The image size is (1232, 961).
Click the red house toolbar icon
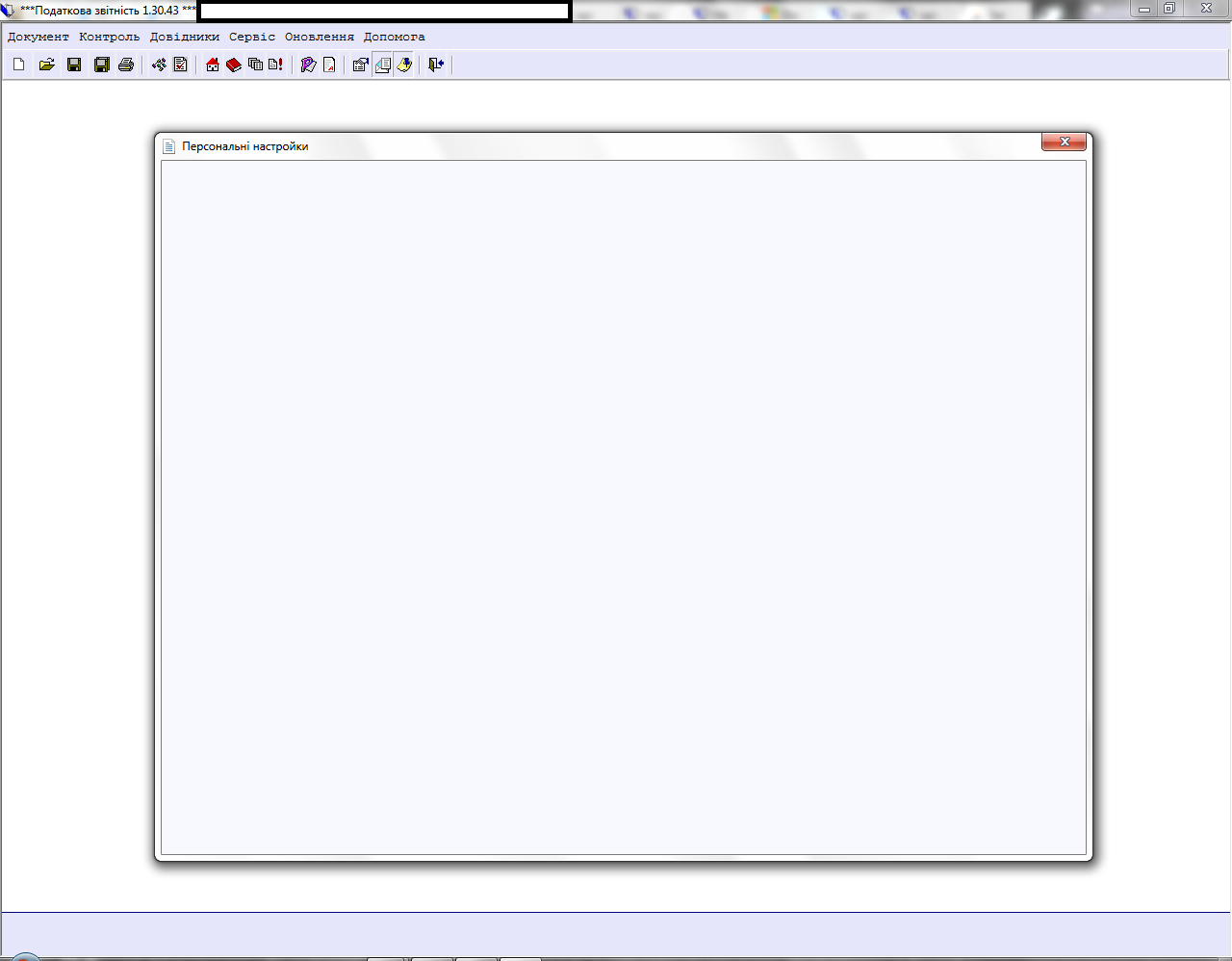pyautogui.click(x=213, y=65)
